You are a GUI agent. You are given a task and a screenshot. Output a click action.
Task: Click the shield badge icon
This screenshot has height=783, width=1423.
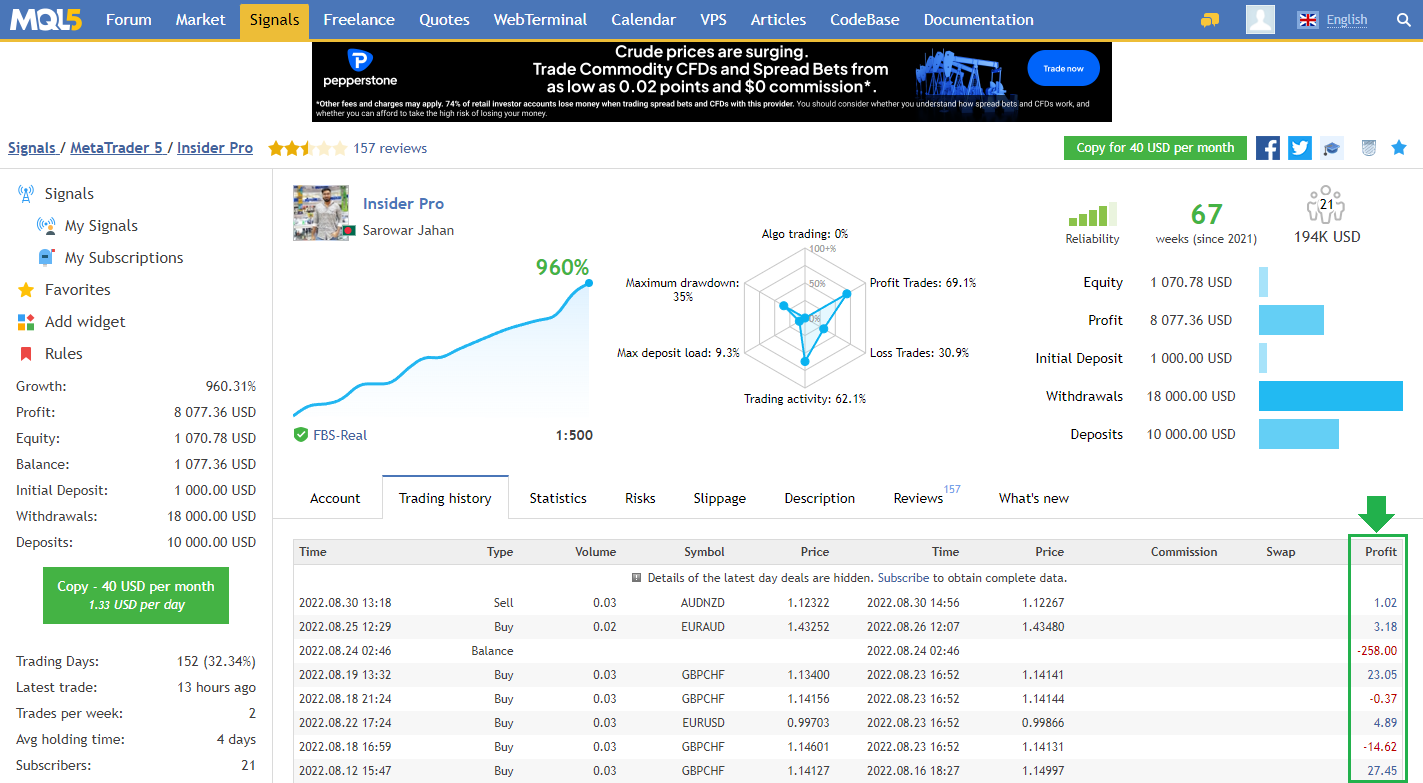point(1369,148)
